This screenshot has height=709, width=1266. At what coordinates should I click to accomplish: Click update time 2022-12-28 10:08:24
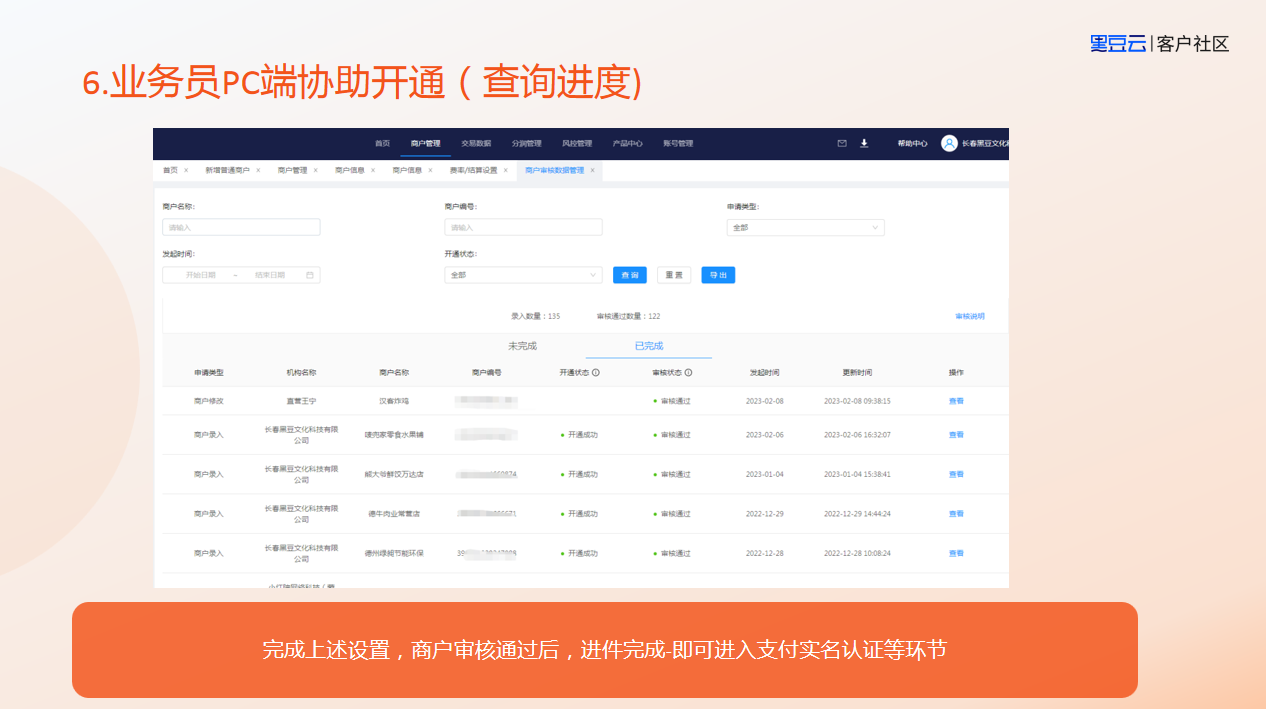857,553
